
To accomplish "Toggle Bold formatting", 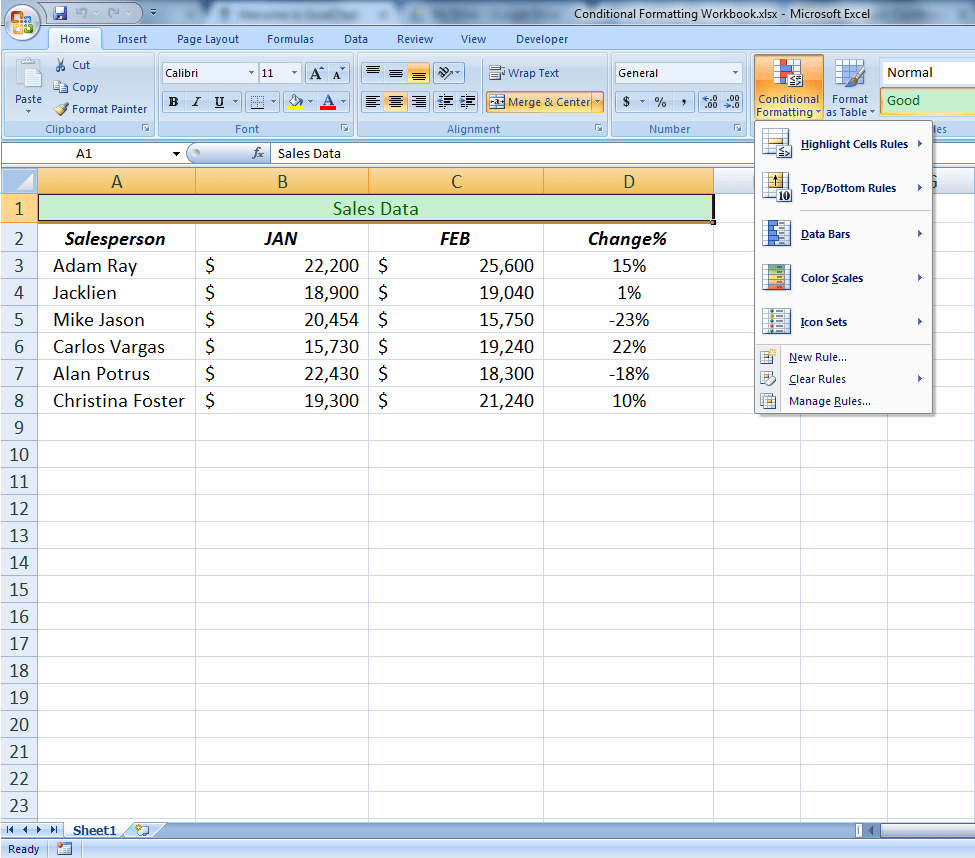I will click(x=174, y=102).
